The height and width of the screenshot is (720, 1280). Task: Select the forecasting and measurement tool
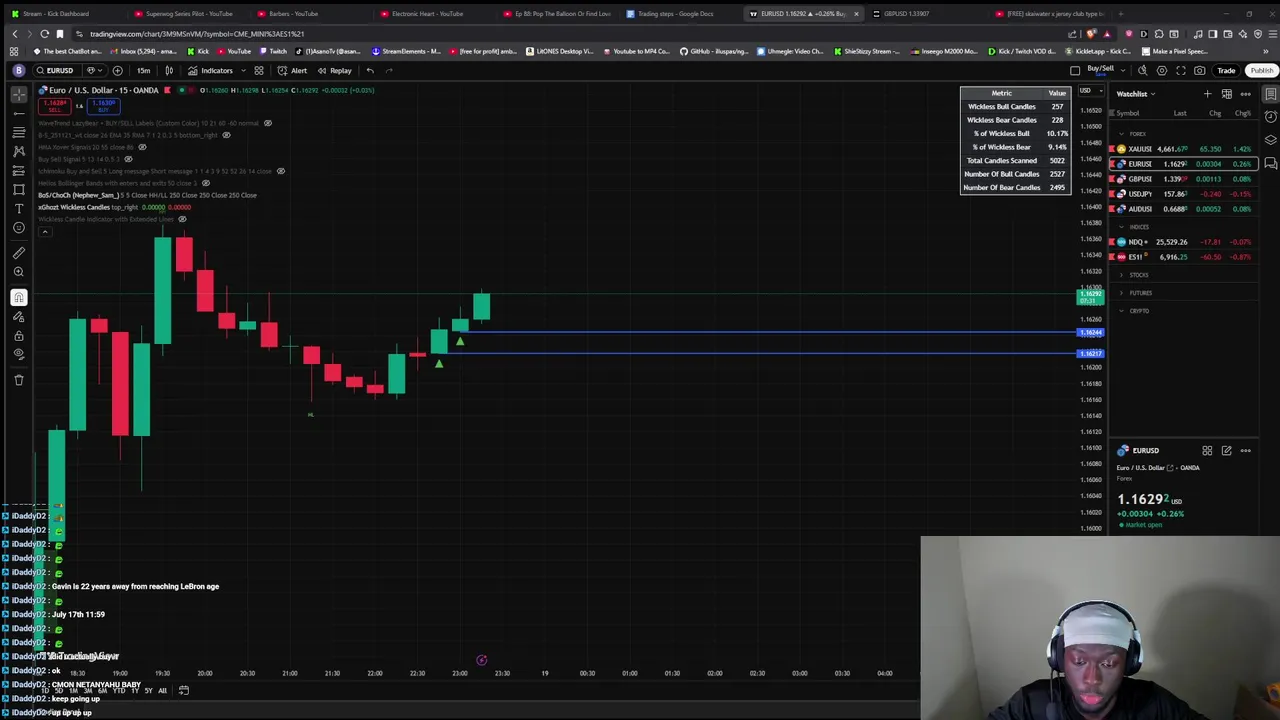(x=18, y=170)
